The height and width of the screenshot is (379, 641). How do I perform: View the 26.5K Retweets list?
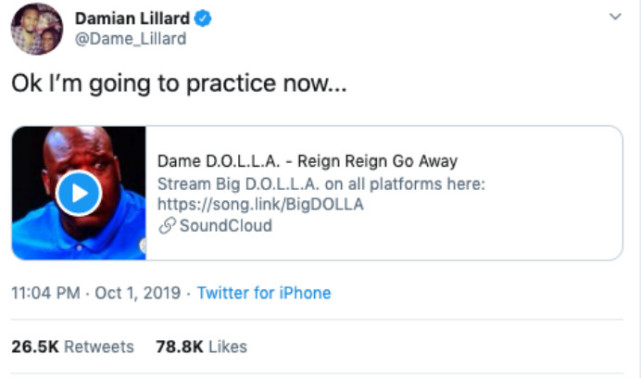[73, 347]
